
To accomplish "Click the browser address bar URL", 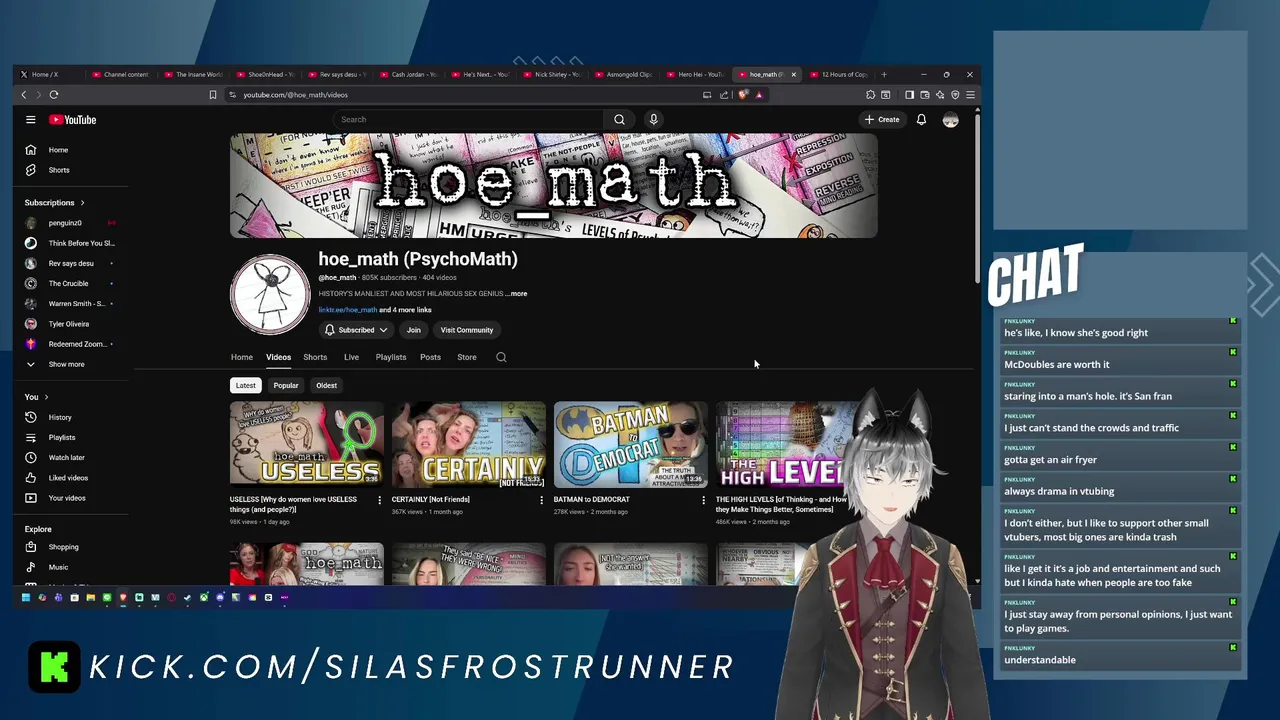I will [295, 95].
